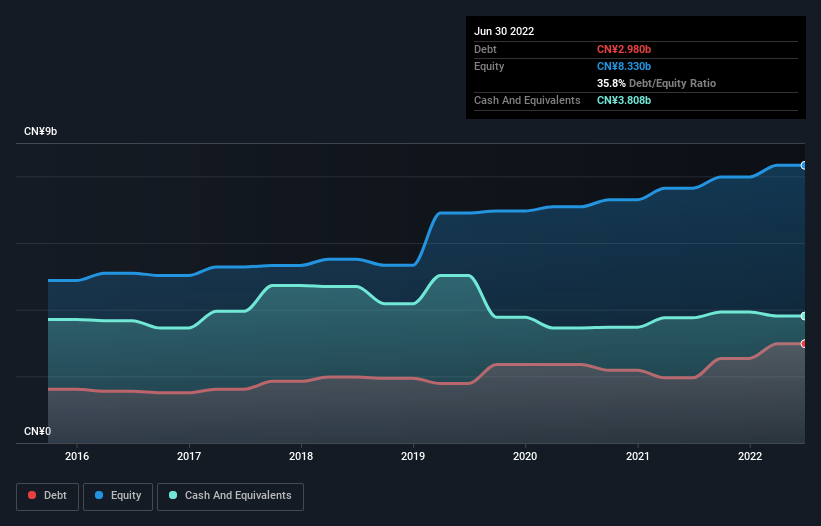
Task: Click the teal Cash legend dot
Action: coord(173,495)
